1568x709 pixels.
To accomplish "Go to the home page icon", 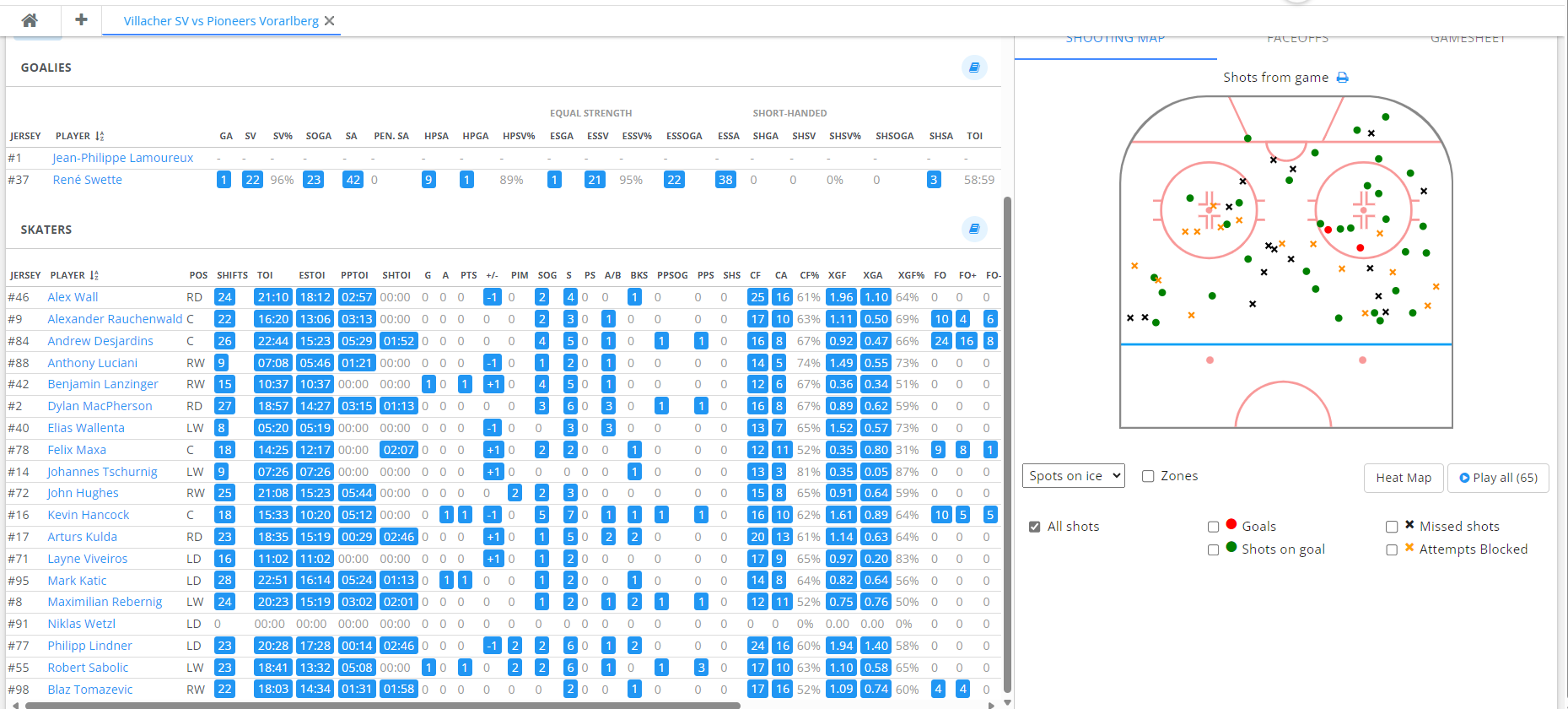I will [30, 20].
